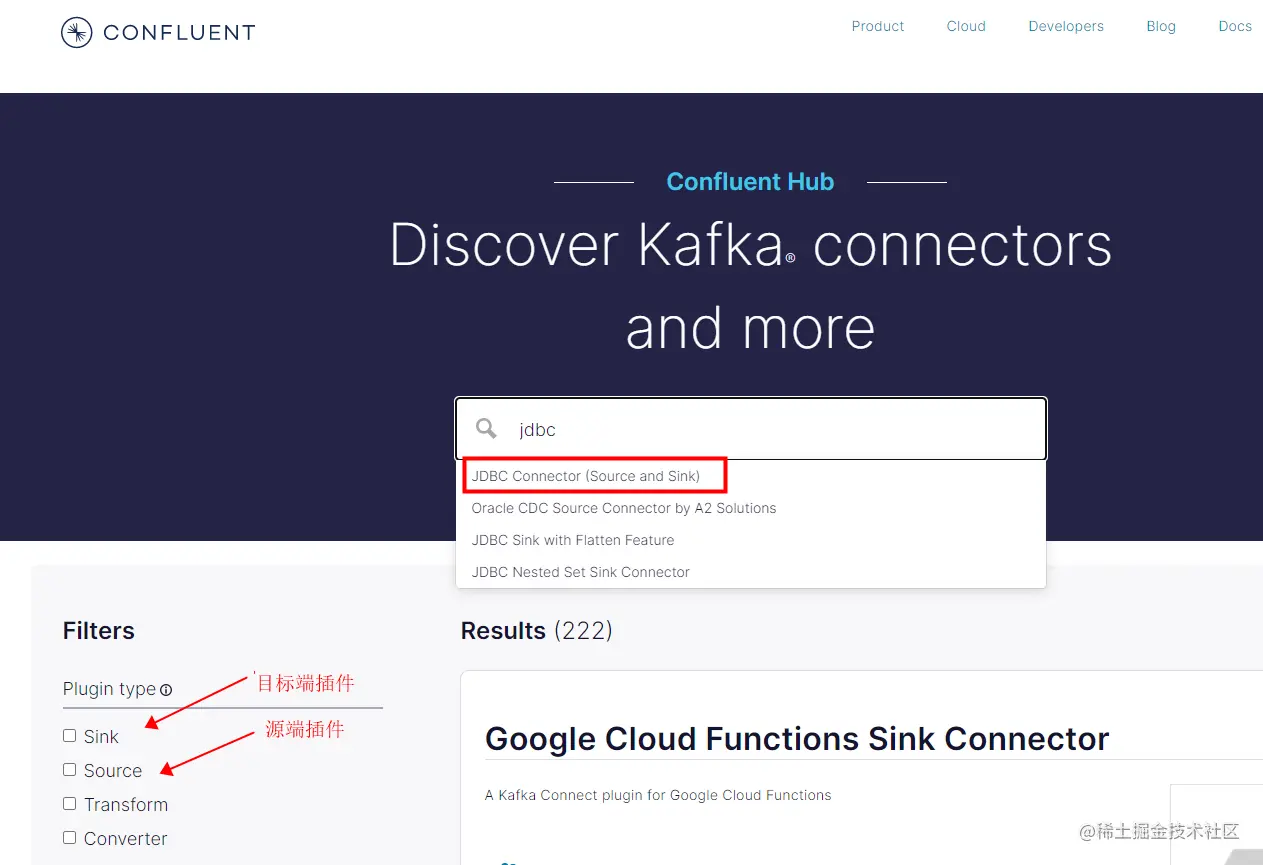Click the search magnifier icon
Screen dimensions: 1263x865
[x=486, y=429]
